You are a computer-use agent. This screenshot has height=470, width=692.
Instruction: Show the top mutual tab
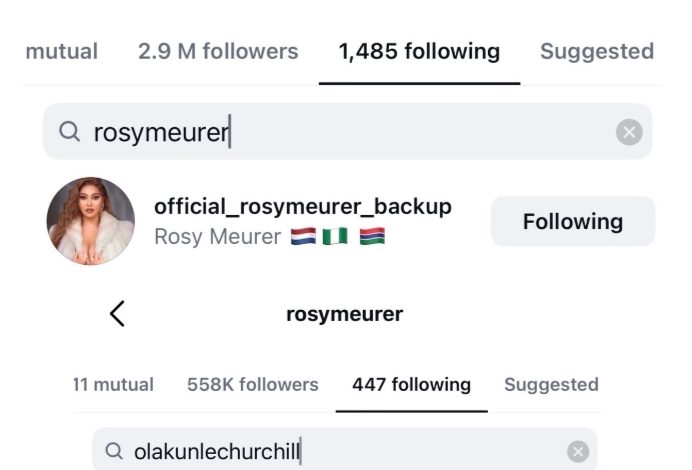click(x=62, y=51)
